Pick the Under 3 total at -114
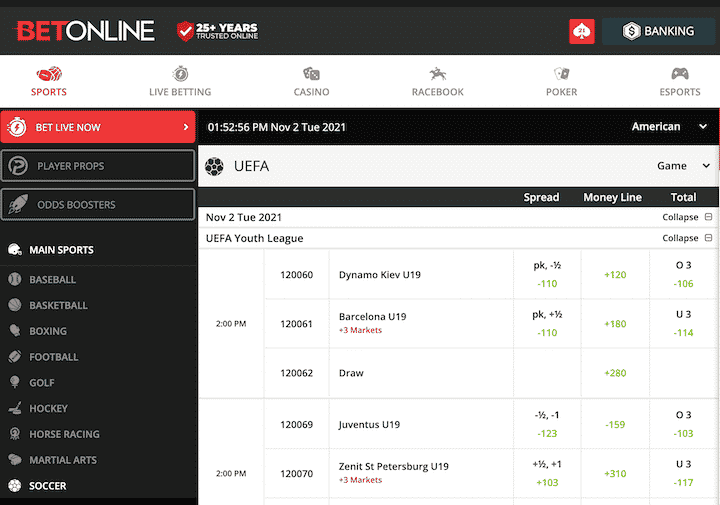Image resolution: width=720 pixels, height=505 pixels. 683,324
